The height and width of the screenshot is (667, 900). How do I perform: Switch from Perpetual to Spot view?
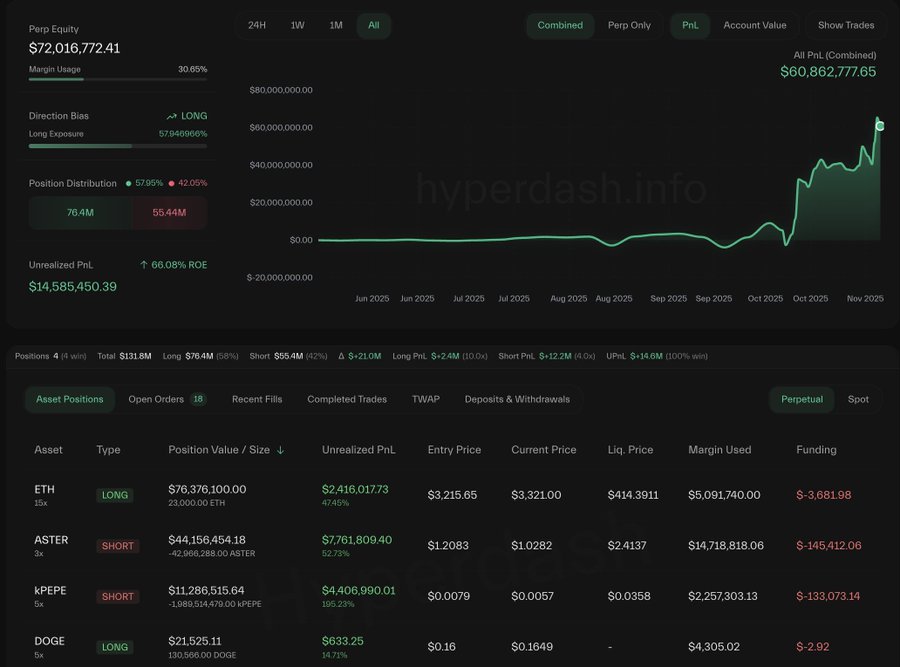(x=858, y=398)
